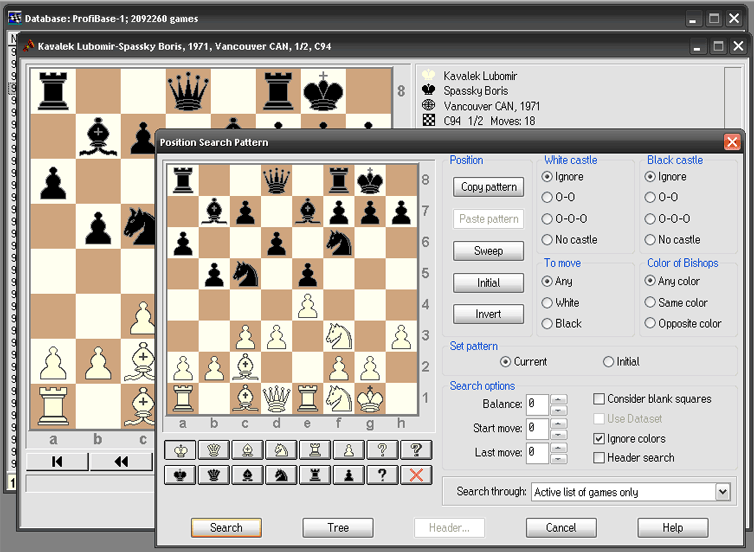Click the black king on g8 in game window
Image resolution: width=754 pixels, height=552 pixels.
[x=323, y=91]
